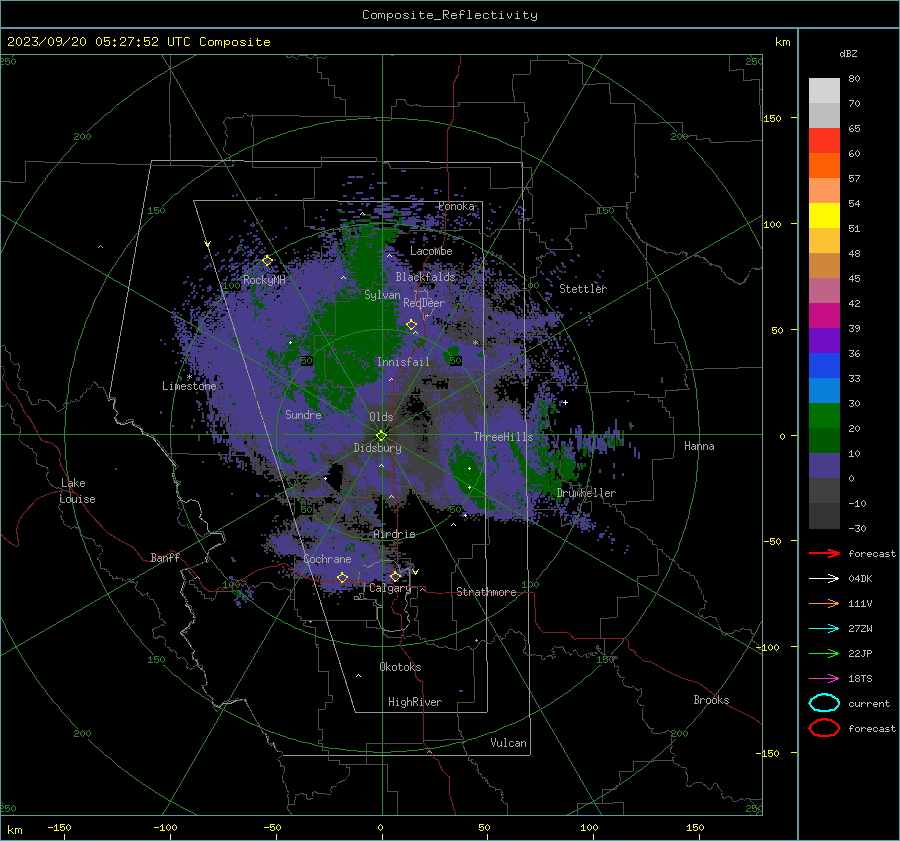Pick the bright yellow 51-54 dBZ swatch
The image size is (900, 841).
click(x=824, y=216)
